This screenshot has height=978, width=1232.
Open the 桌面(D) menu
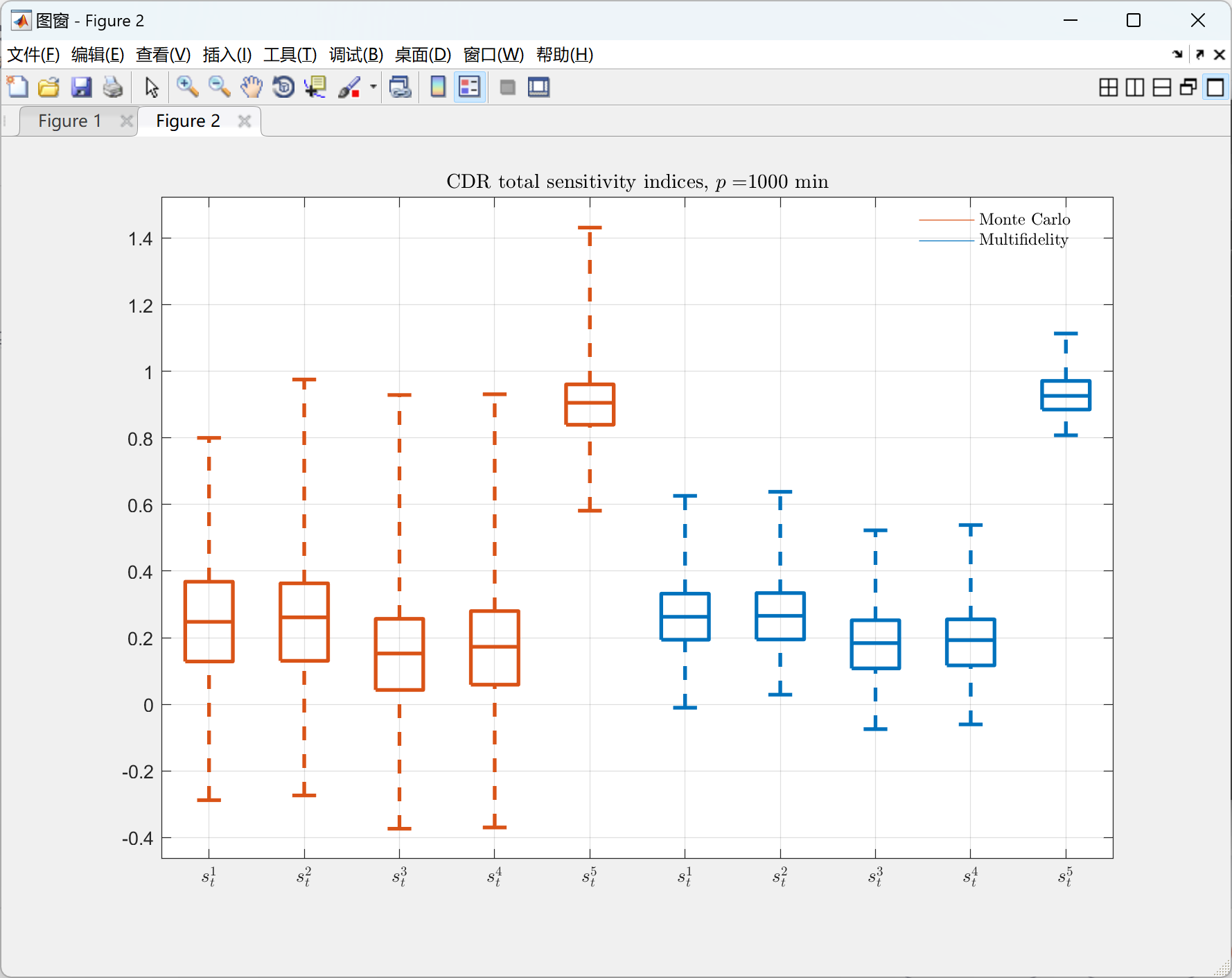[x=423, y=55]
